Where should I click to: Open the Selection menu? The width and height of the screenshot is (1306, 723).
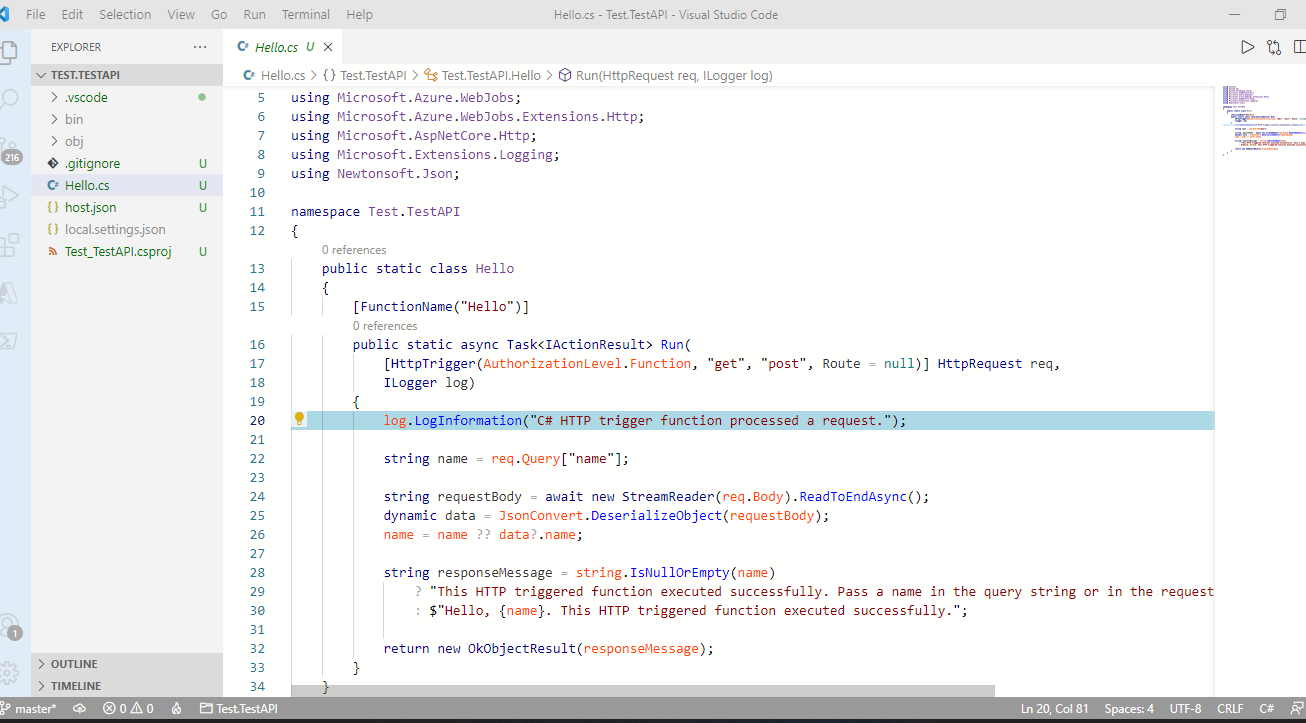(125, 14)
